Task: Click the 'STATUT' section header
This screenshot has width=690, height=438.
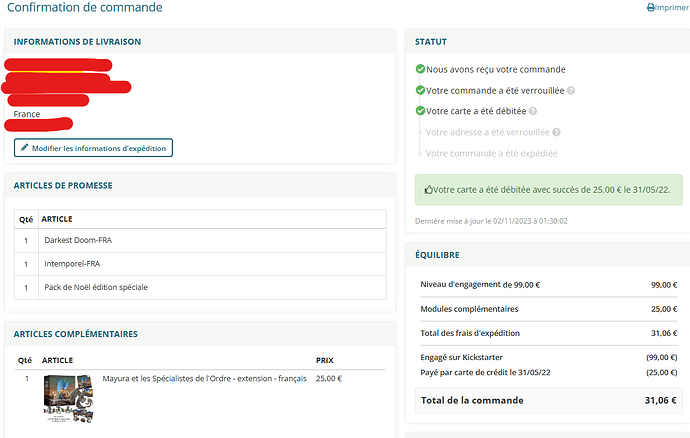Action: (x=431, y=42)
